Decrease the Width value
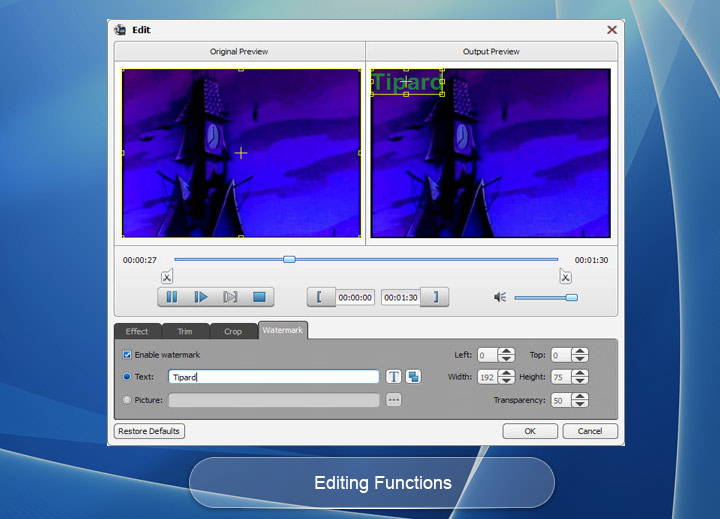Screen dimensions: 720x519 tap(506, 380)
